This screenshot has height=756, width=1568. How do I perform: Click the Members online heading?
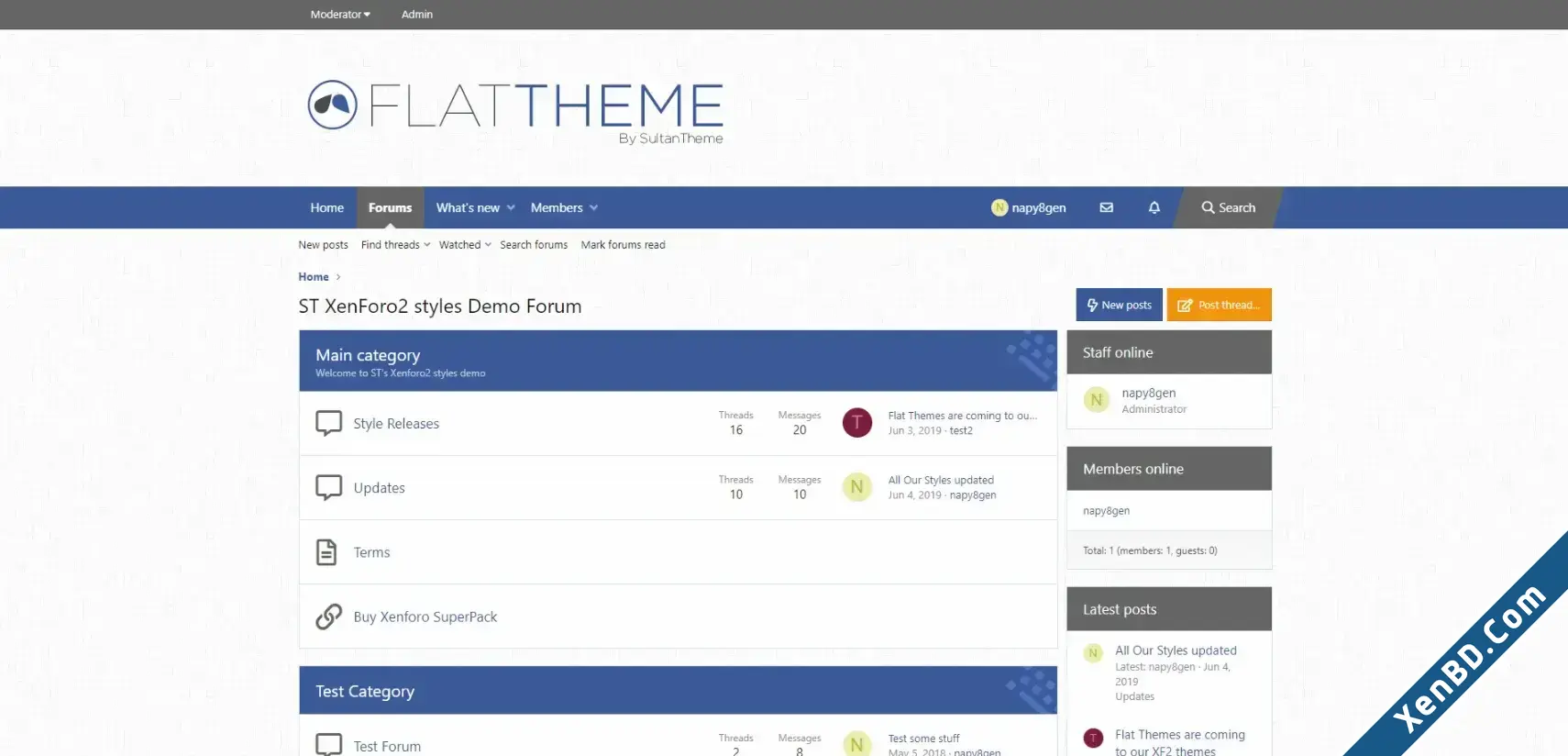(1133, 469)
